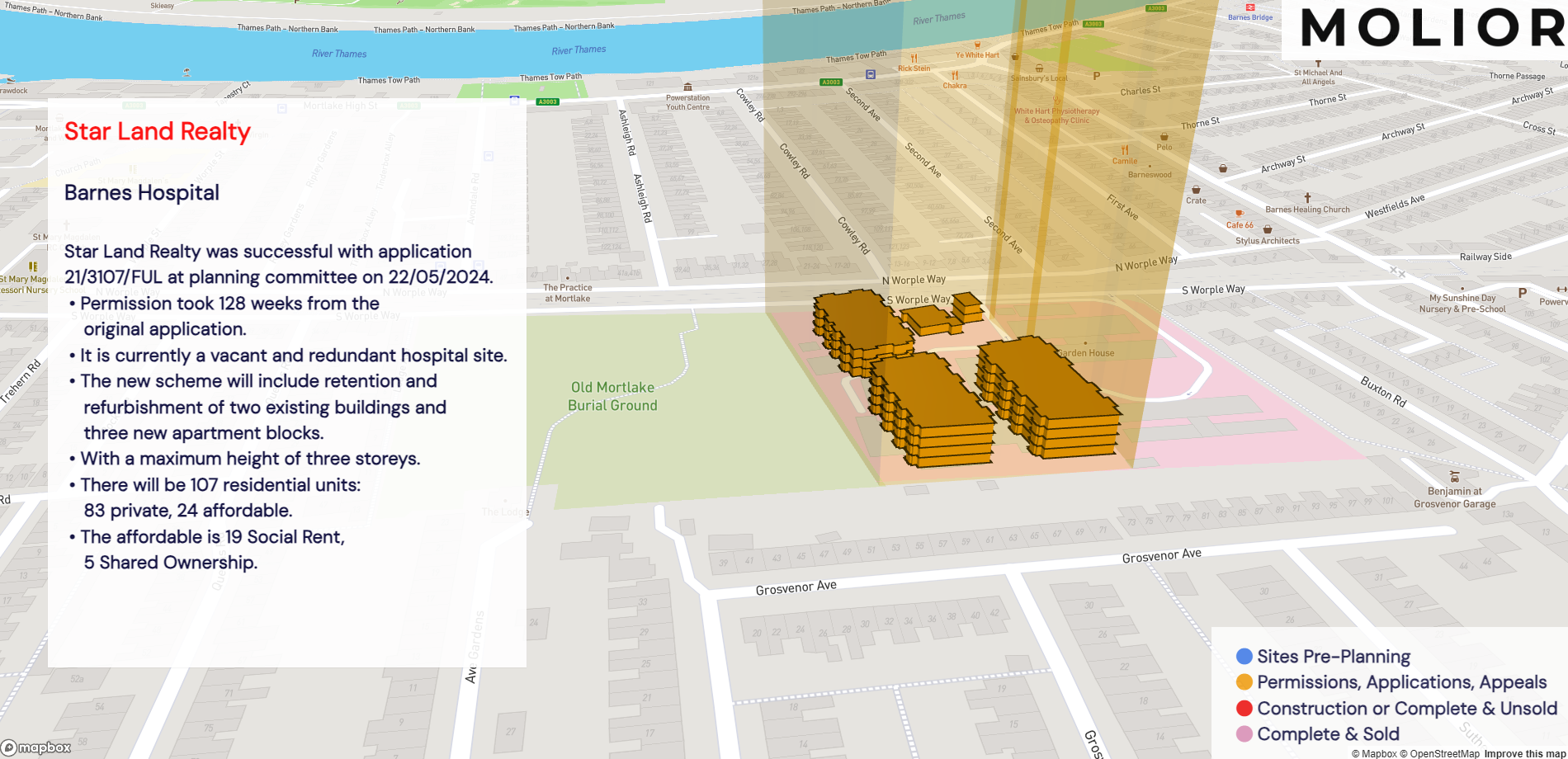The height and width of the screenshot is (759, 1568).
Task: Click the Barnes Hospital title
Action: click(x=142, y=193)
